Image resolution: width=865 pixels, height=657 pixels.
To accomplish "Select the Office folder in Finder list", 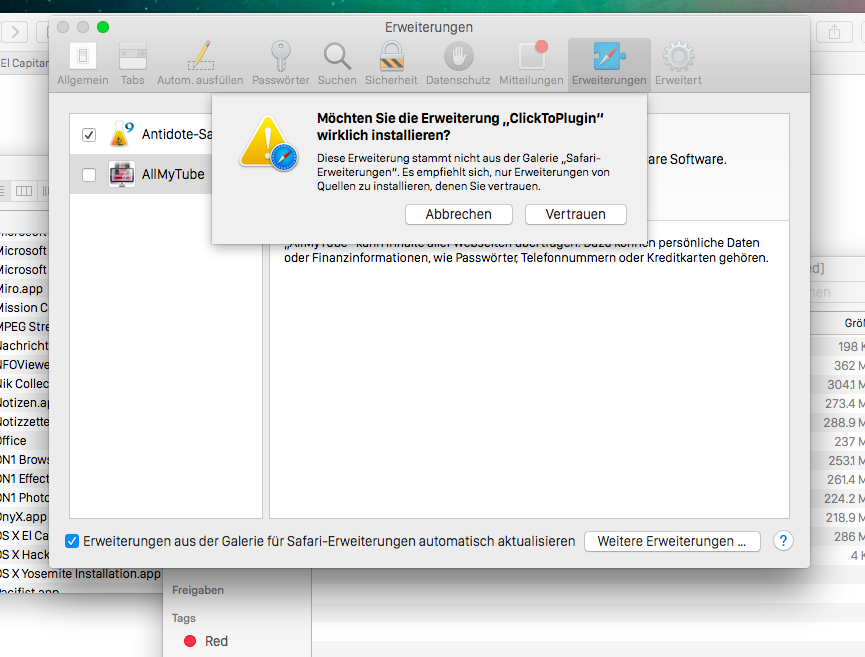I will tap(13, 441).
